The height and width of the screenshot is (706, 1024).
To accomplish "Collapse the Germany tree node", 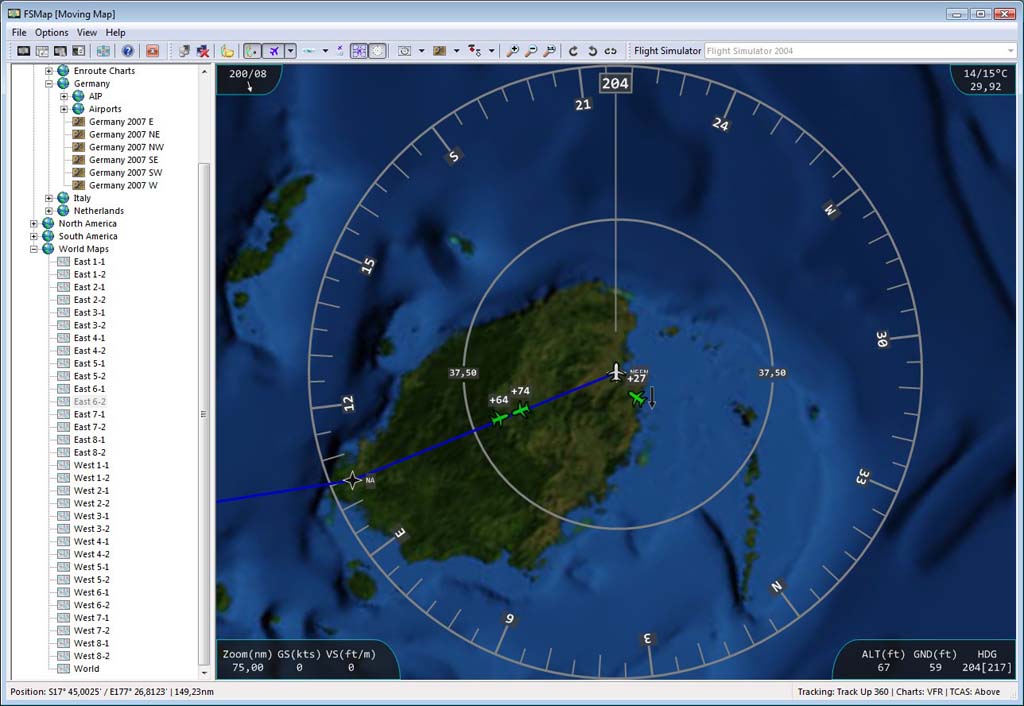I will [48, 84].
